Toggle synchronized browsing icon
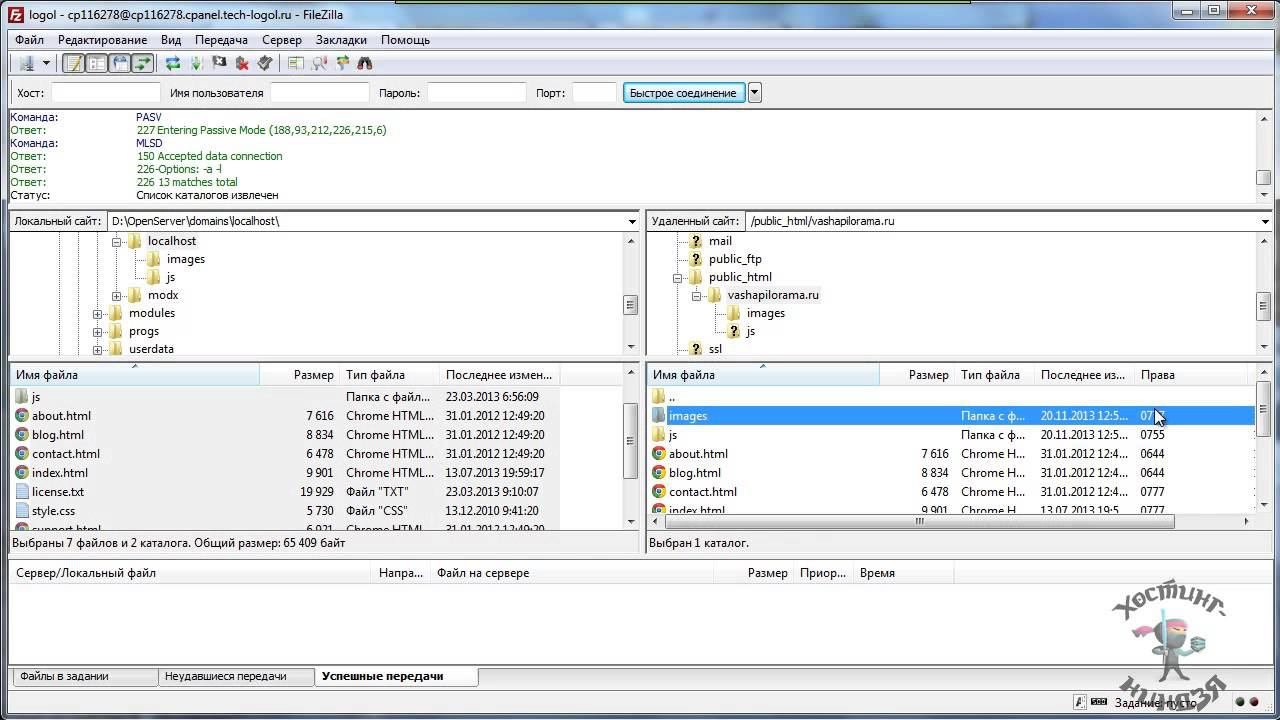The height and width of the screenshot is (720, 1280). coord(342,63)
